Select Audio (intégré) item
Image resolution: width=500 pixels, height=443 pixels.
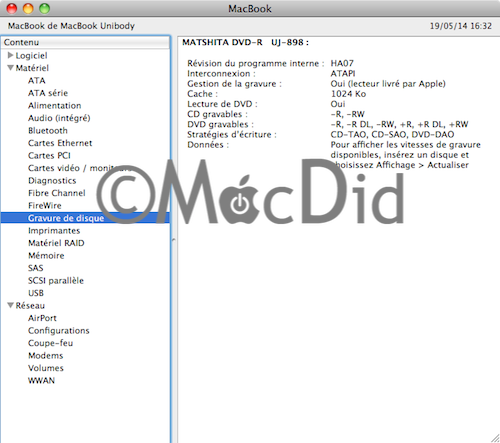(59, 118)
